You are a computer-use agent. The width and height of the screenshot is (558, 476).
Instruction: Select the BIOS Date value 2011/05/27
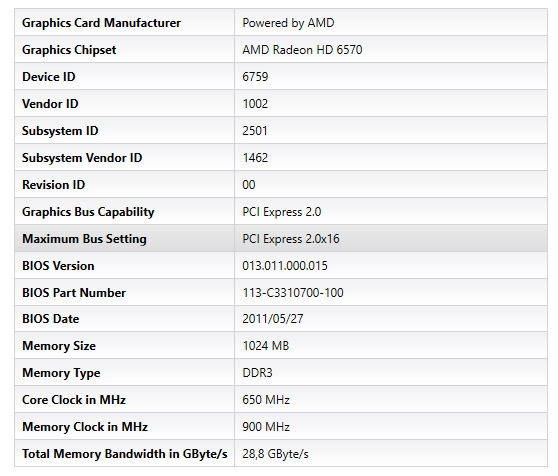click(x=273, y=319)
